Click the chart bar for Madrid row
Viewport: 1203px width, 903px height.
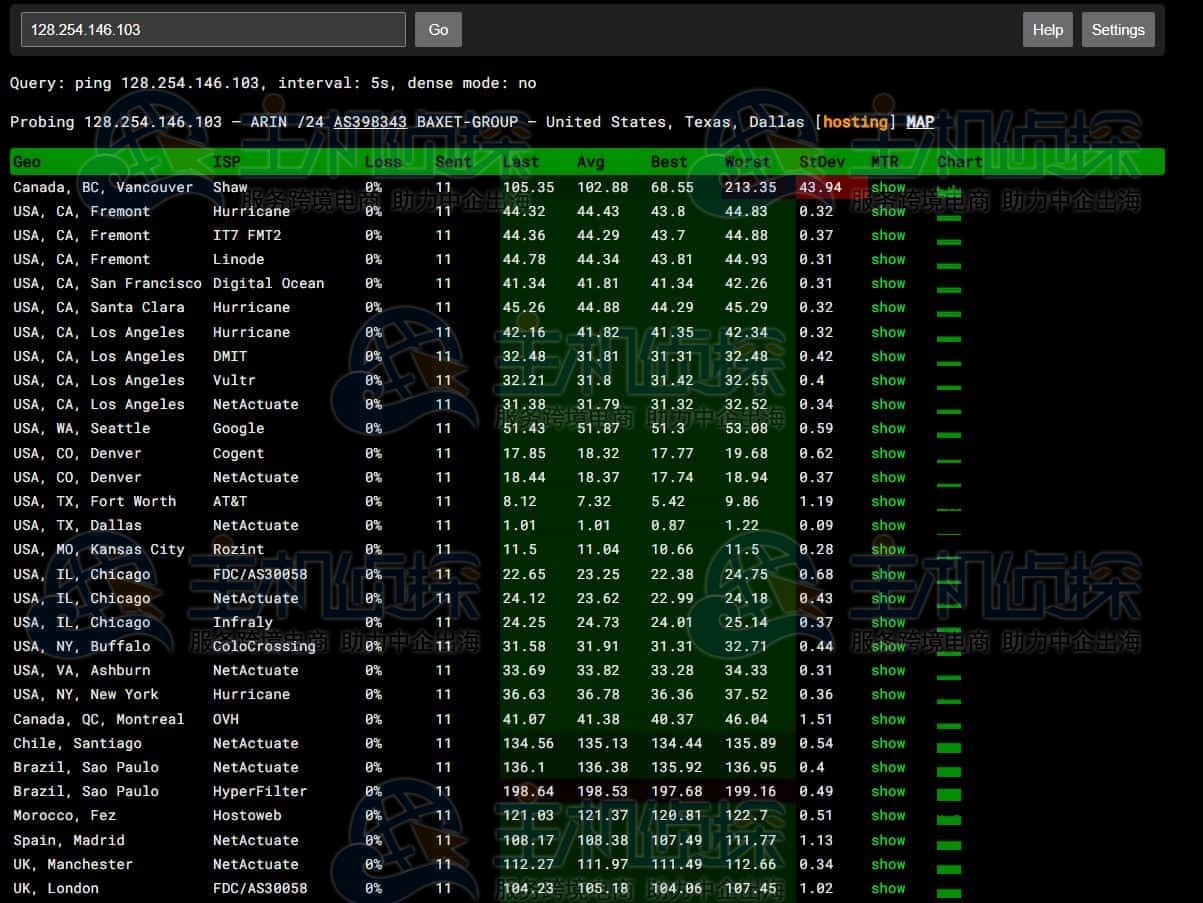pyautogui.click(x=948, y=844)
